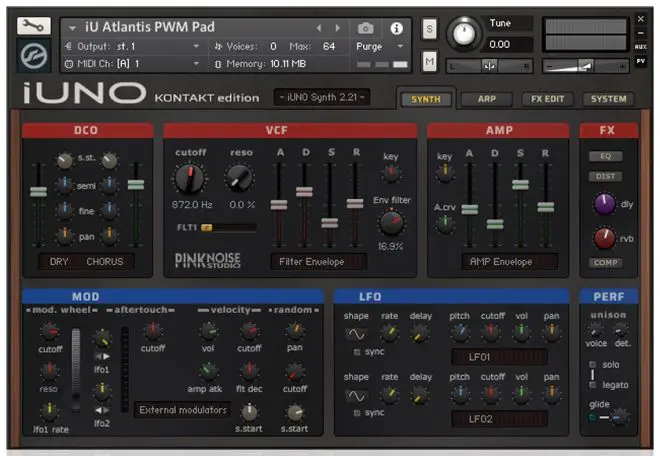Screen dimensions: 660x456
Task: Enable the LFO1 sync checkbox
Action: tap(357, 352)
